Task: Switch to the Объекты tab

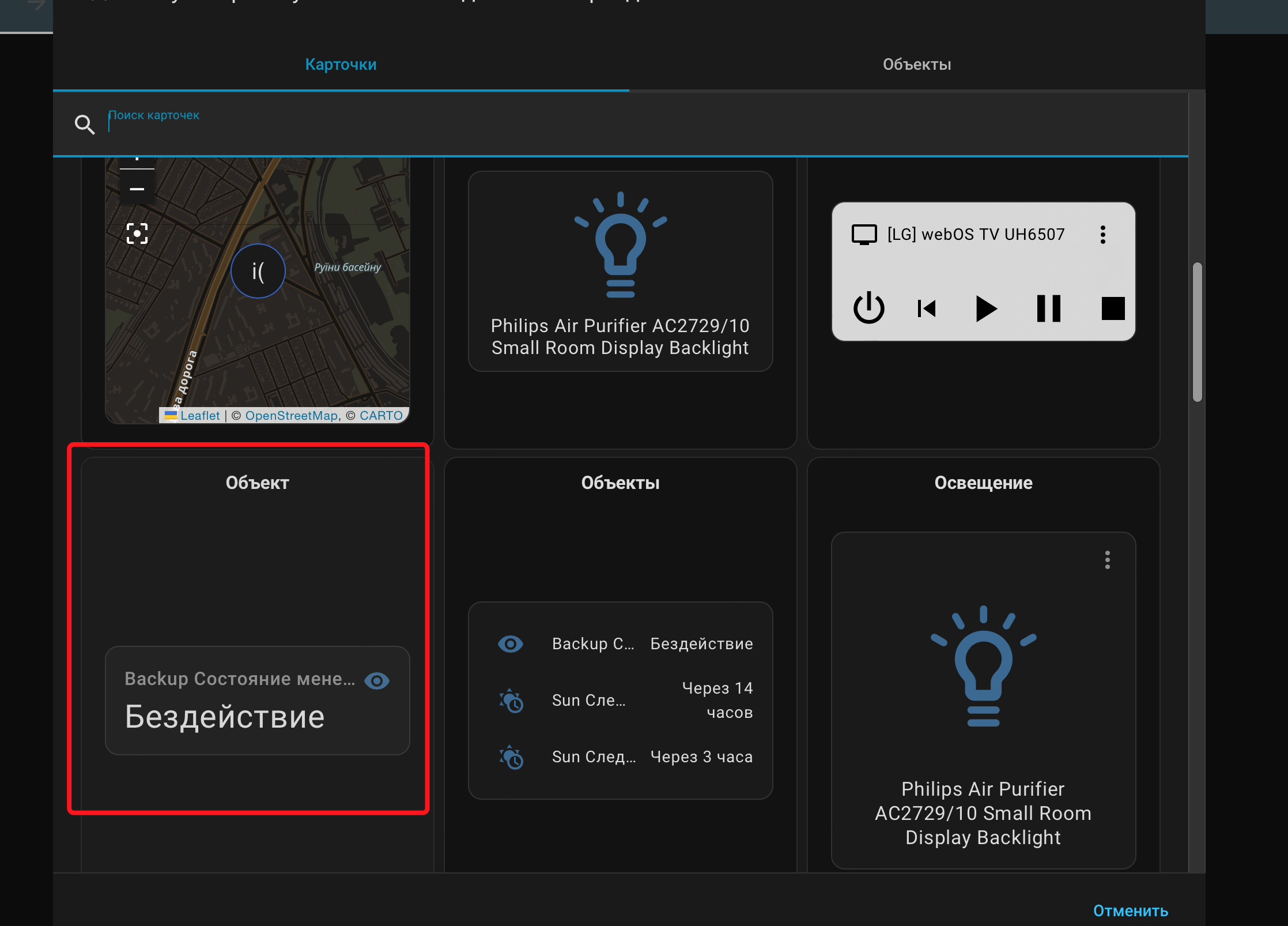Action: [916, 65]
